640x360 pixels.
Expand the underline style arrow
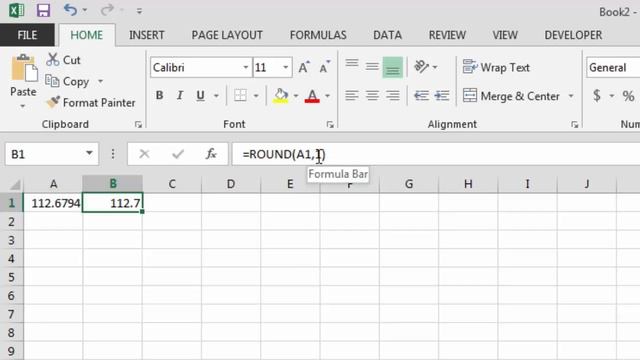(x=216, y=96)
